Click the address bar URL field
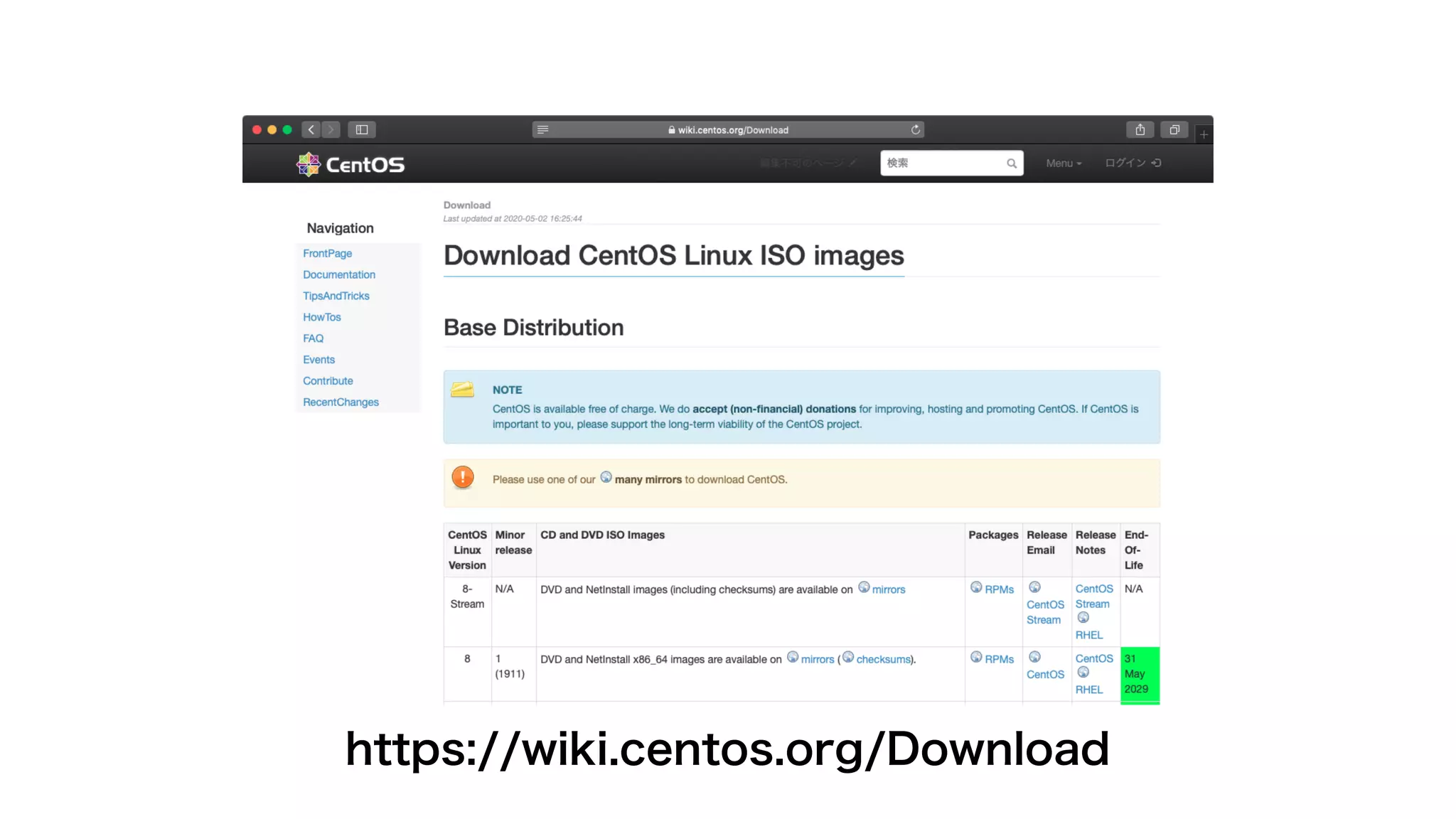The width and height of the screenshot is (1456, 819). coord(728,129)
